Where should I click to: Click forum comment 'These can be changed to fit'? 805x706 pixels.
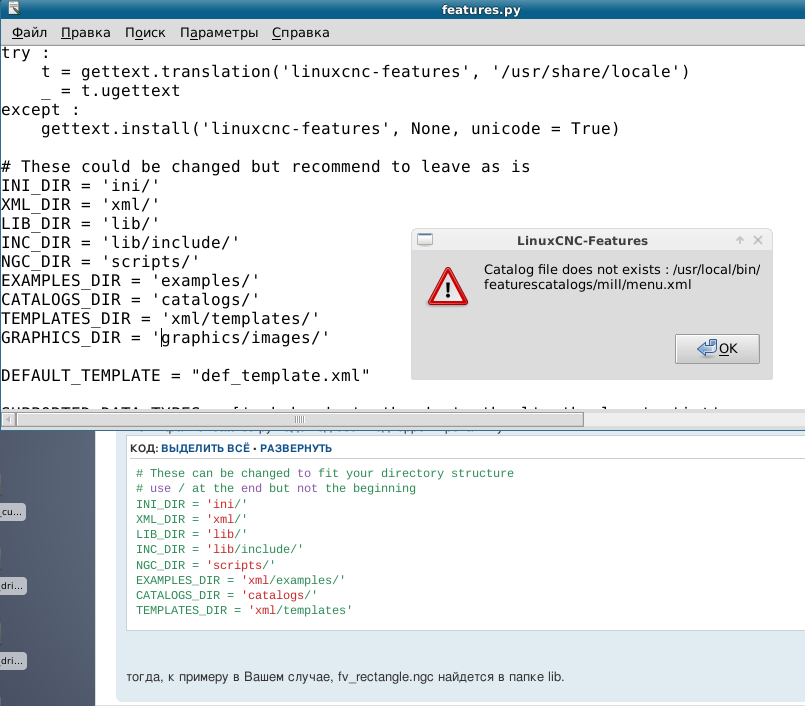[325, 473]
